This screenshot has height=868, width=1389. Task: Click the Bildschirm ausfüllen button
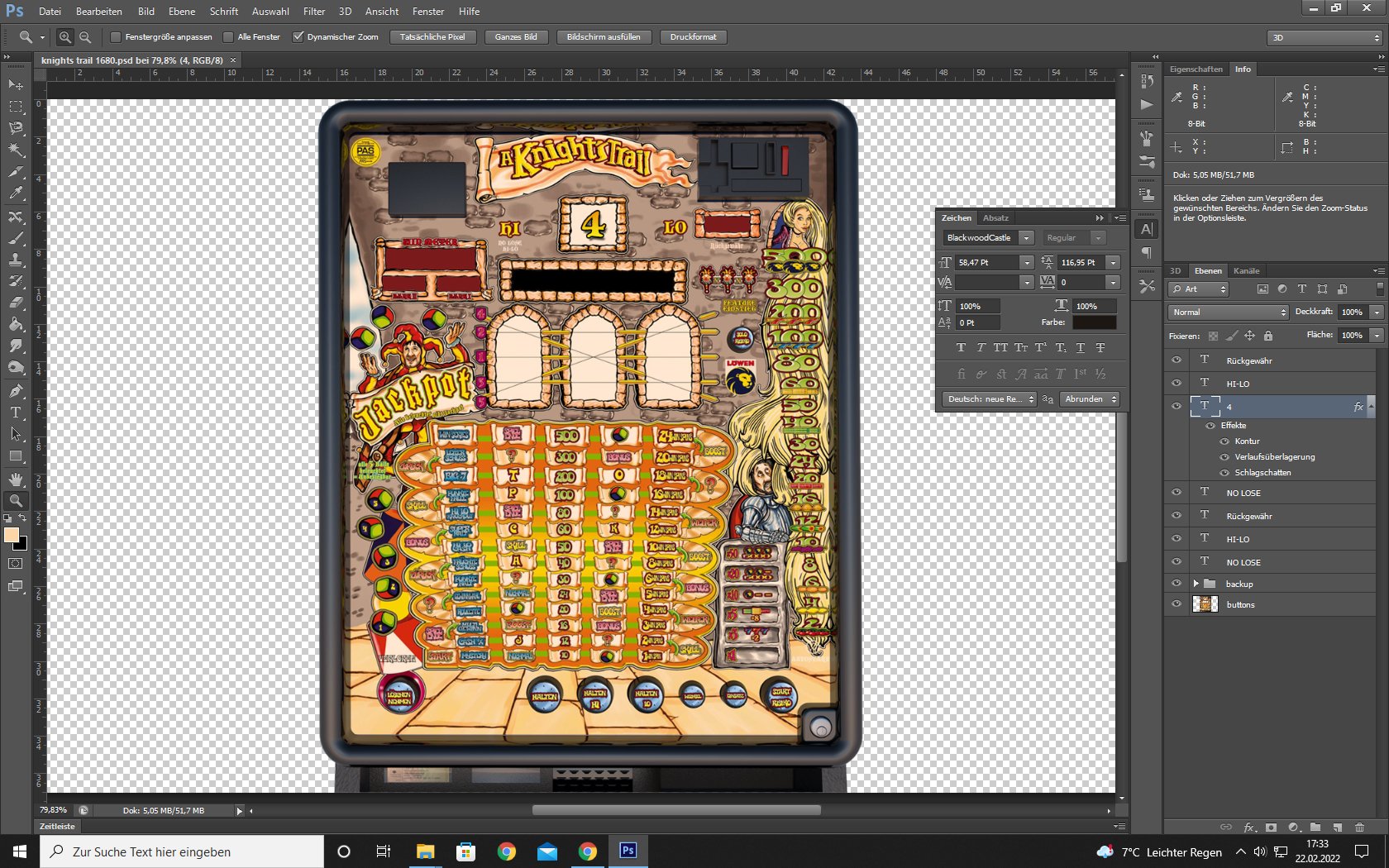604,37
